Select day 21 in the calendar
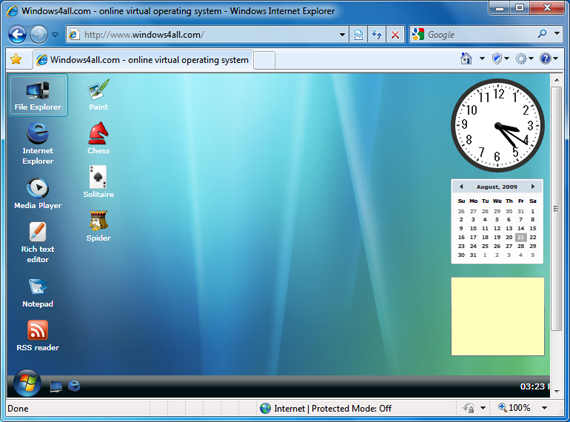570x422 pixels. pyautogui.click(x=521, y=237)
